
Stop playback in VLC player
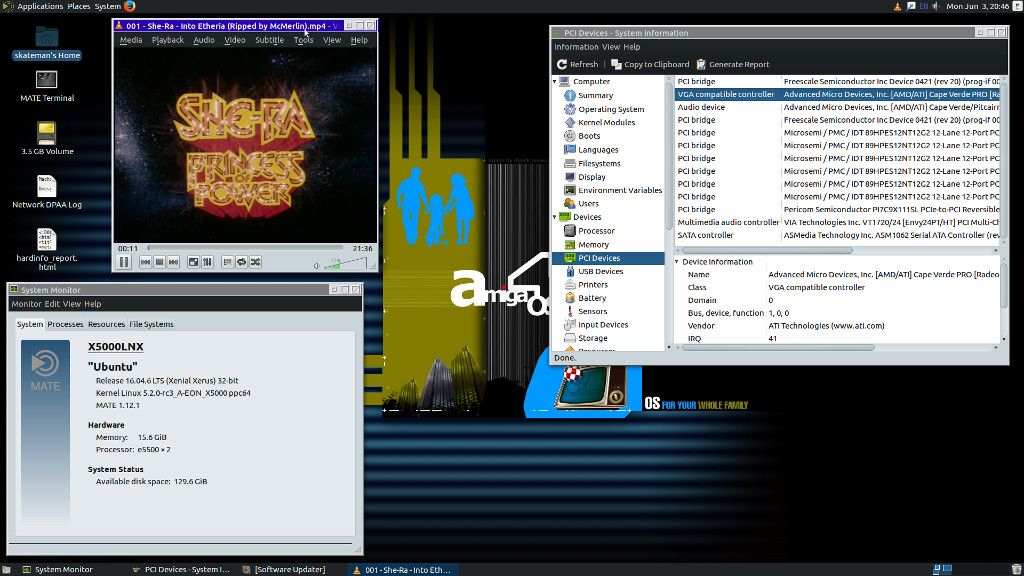tap(159, 262)
